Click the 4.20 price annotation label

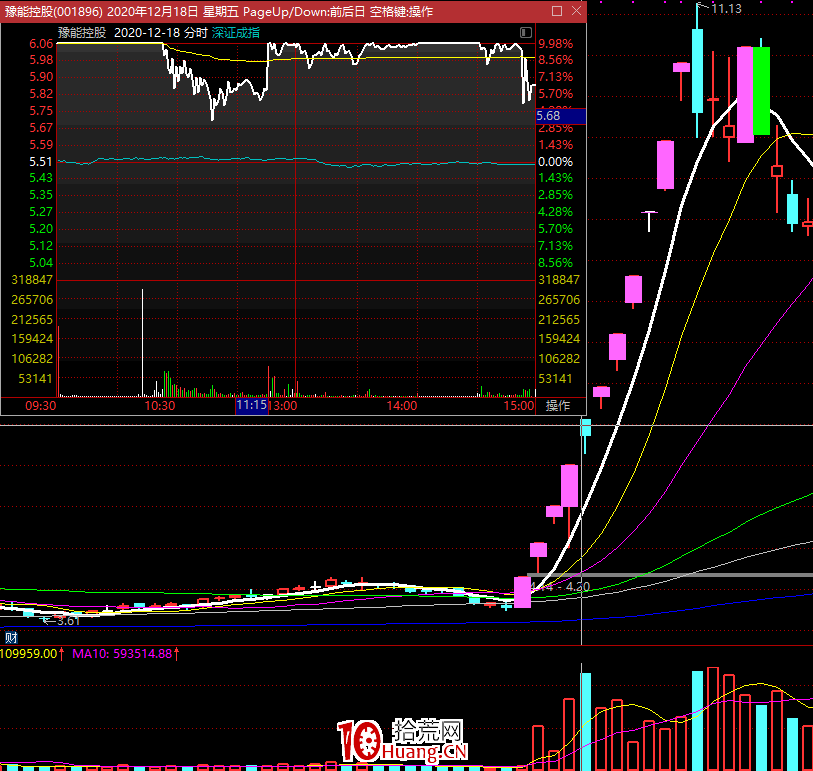click(578, 586)
